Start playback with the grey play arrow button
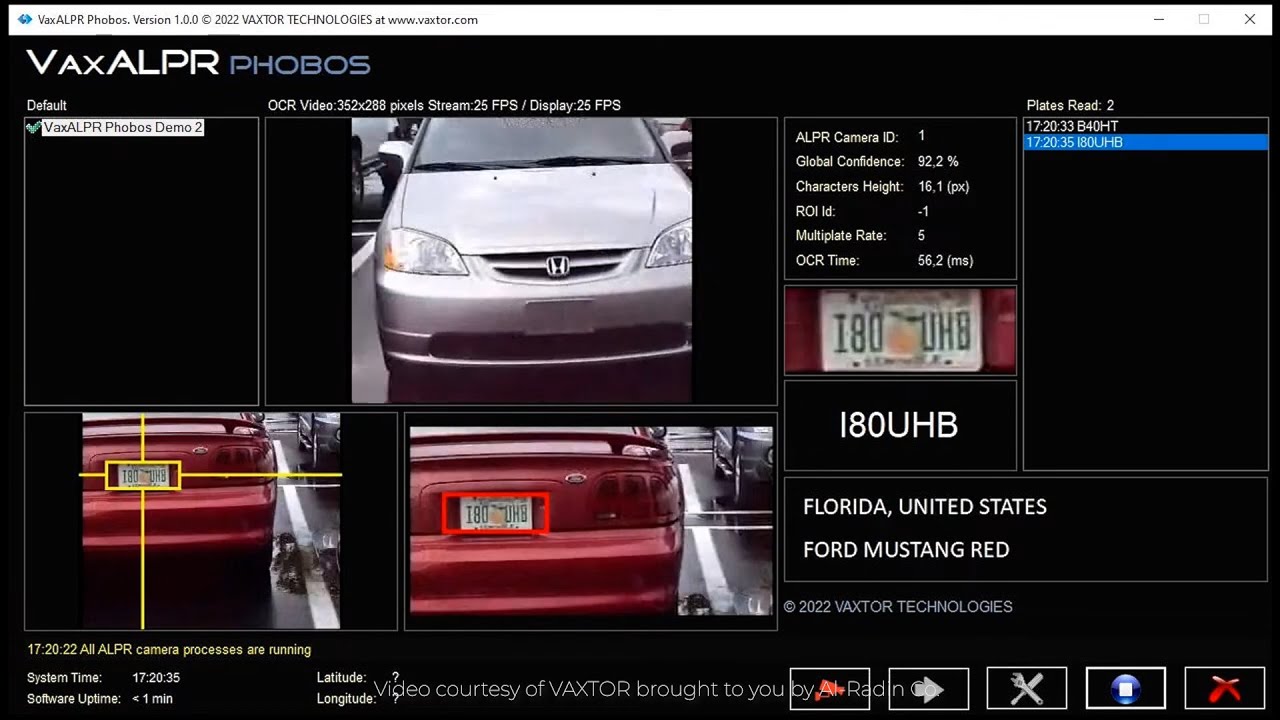This screenshot has height=720, width=1280. 929,688
